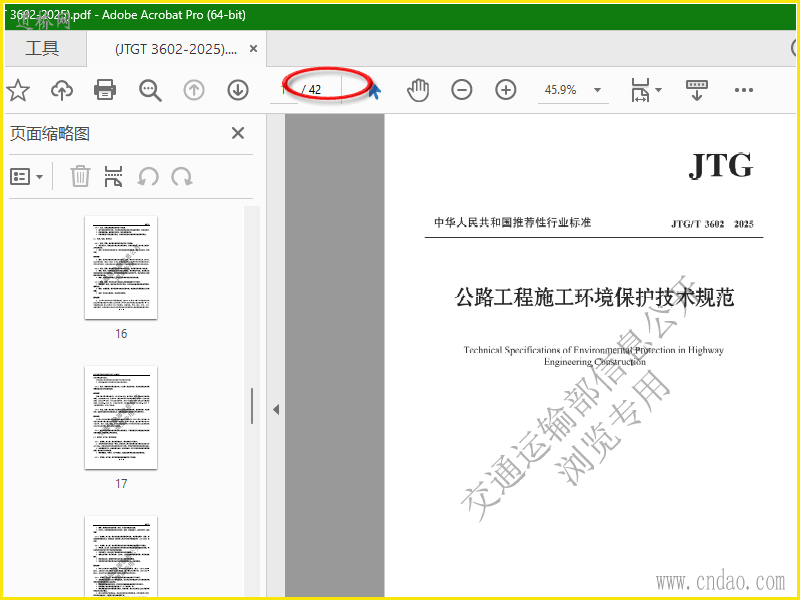Click the current page number field
This screenshot has height=600, width=800.
coord(284,90)
